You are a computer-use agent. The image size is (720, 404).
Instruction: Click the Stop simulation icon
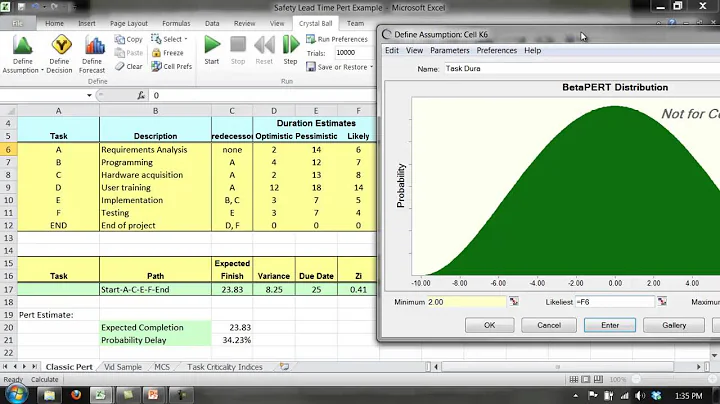pyautogui.click(x=238, y=45)
